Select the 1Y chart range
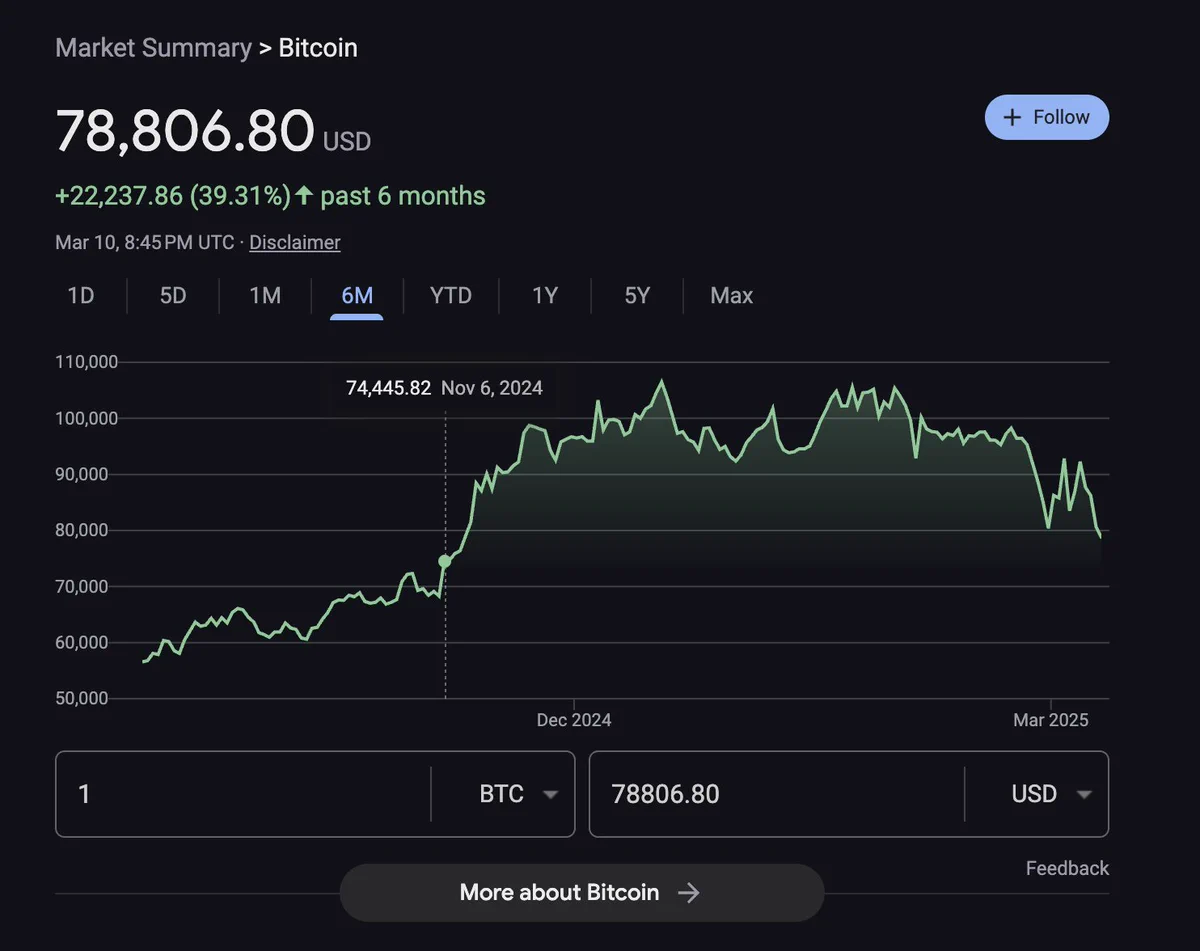This screenshot has height=951, width=1200. pos(545,296)
